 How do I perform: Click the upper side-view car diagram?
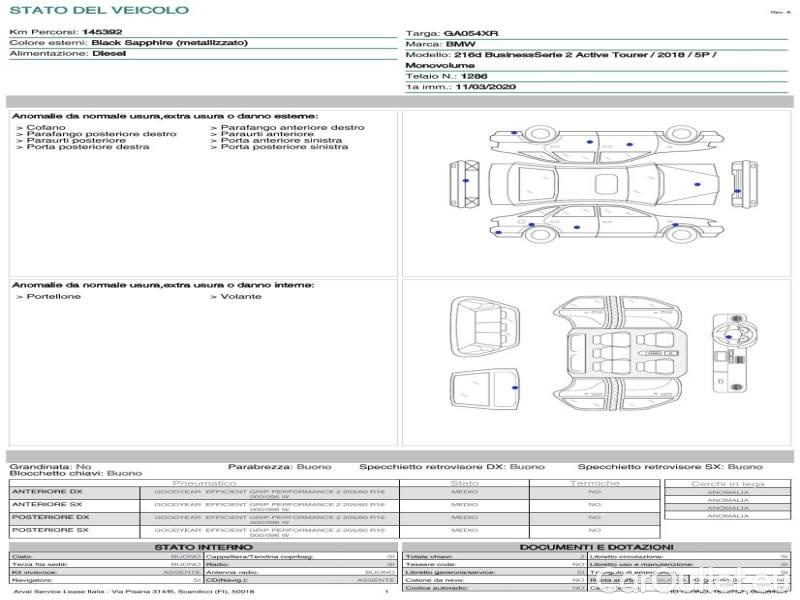[607, 143]
